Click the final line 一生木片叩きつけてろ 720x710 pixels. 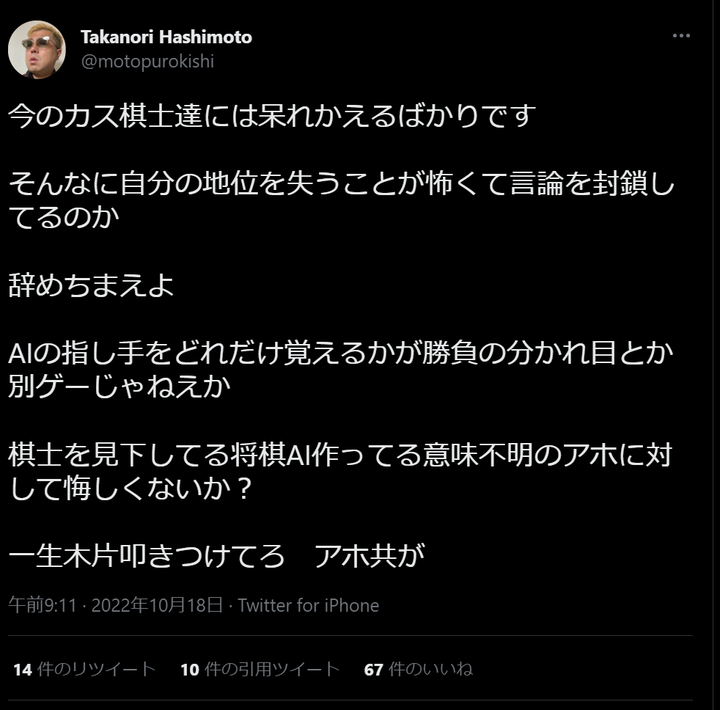point(147,556)
